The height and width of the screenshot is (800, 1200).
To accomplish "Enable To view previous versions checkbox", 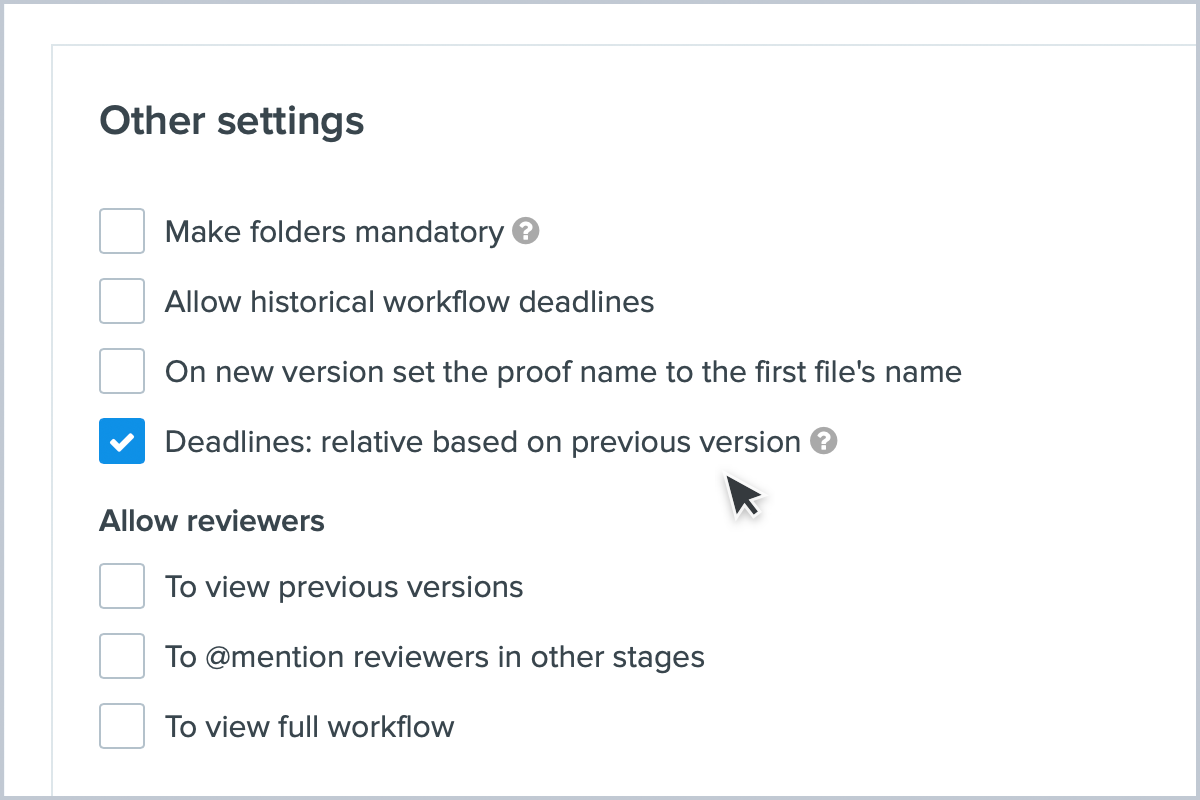I will click(x=122, y=586).
